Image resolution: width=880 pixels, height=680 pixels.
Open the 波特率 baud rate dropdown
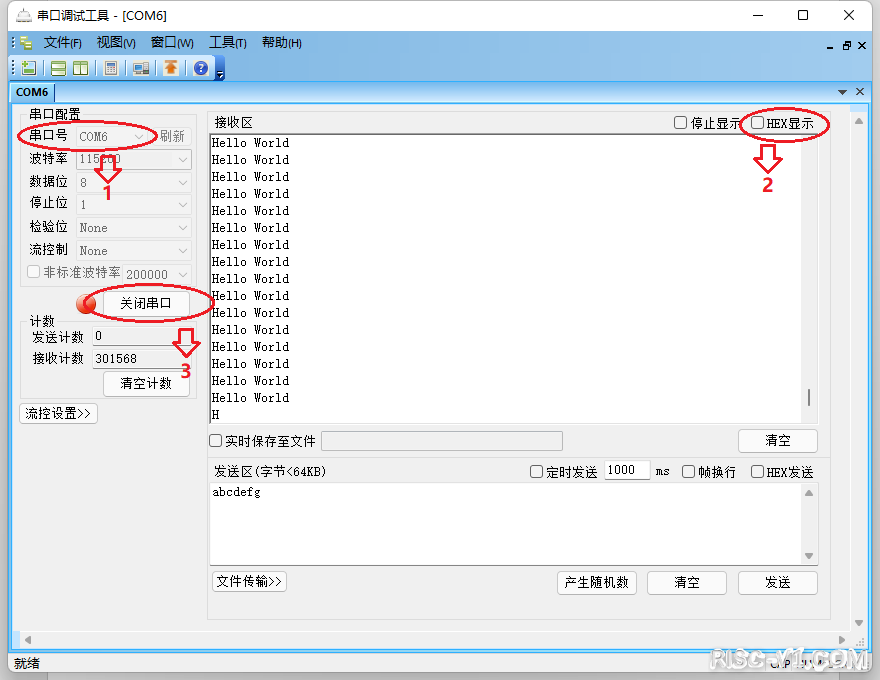(134, 159)
